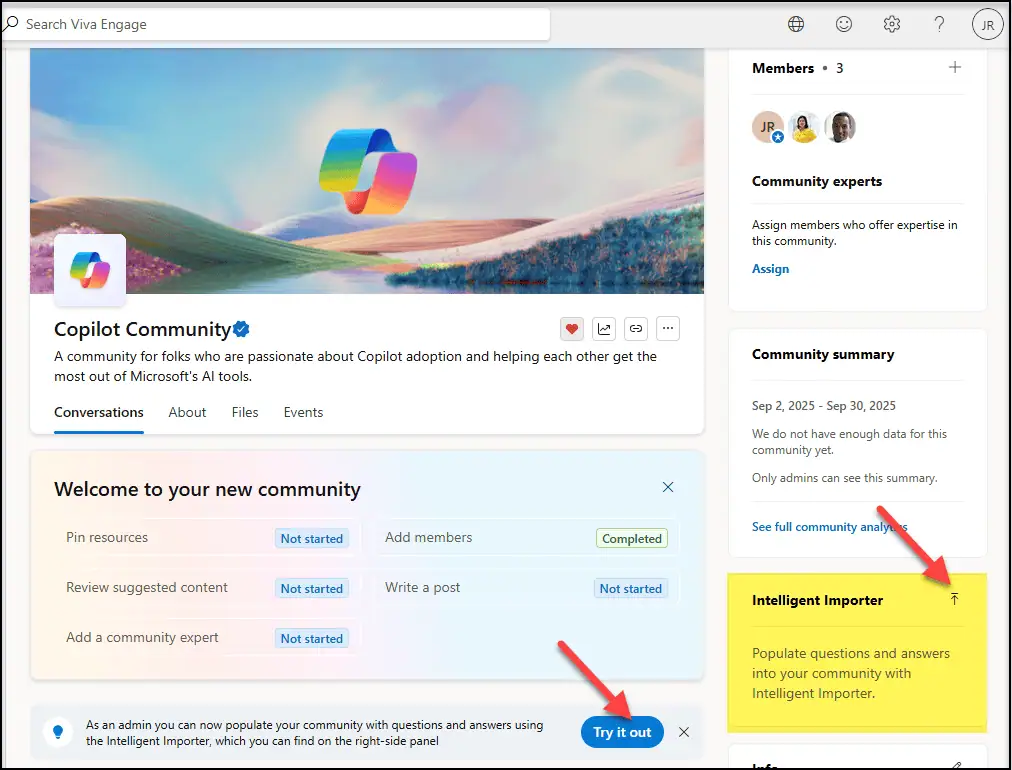Image resolution: width=1012 pixels, height=770 pixels.
Task: Open the Assign community experts link
Action: (x=770, y=268)
